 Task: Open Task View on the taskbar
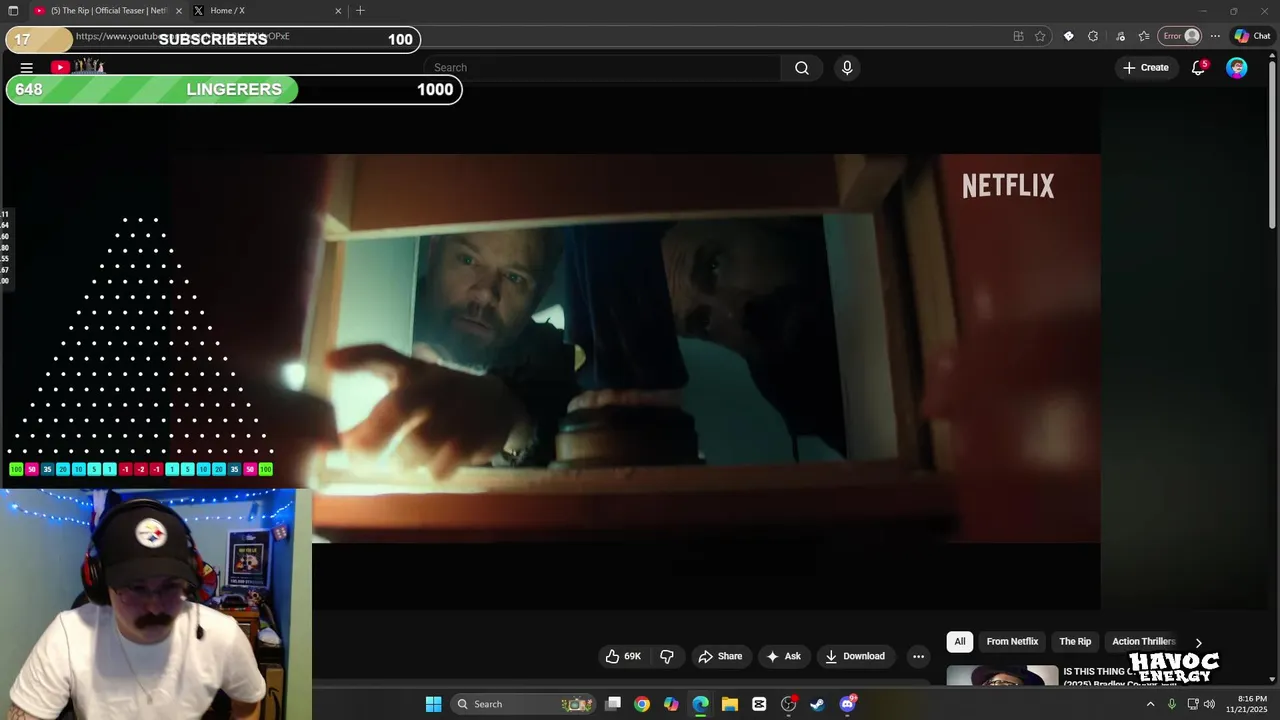pyautogui.click(x=613, y=704)
